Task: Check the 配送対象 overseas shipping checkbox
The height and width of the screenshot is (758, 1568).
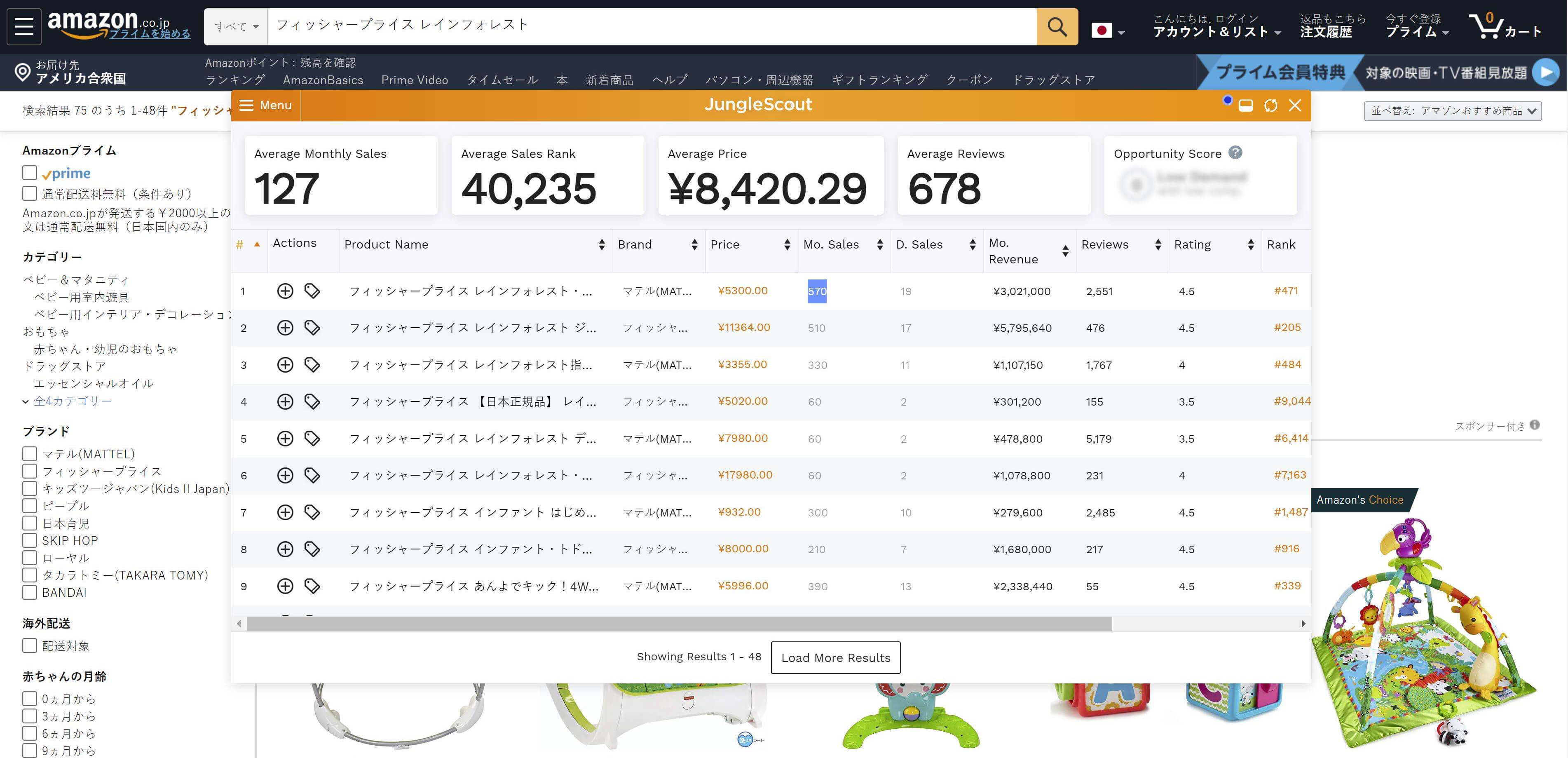Action: pos(29,645)
